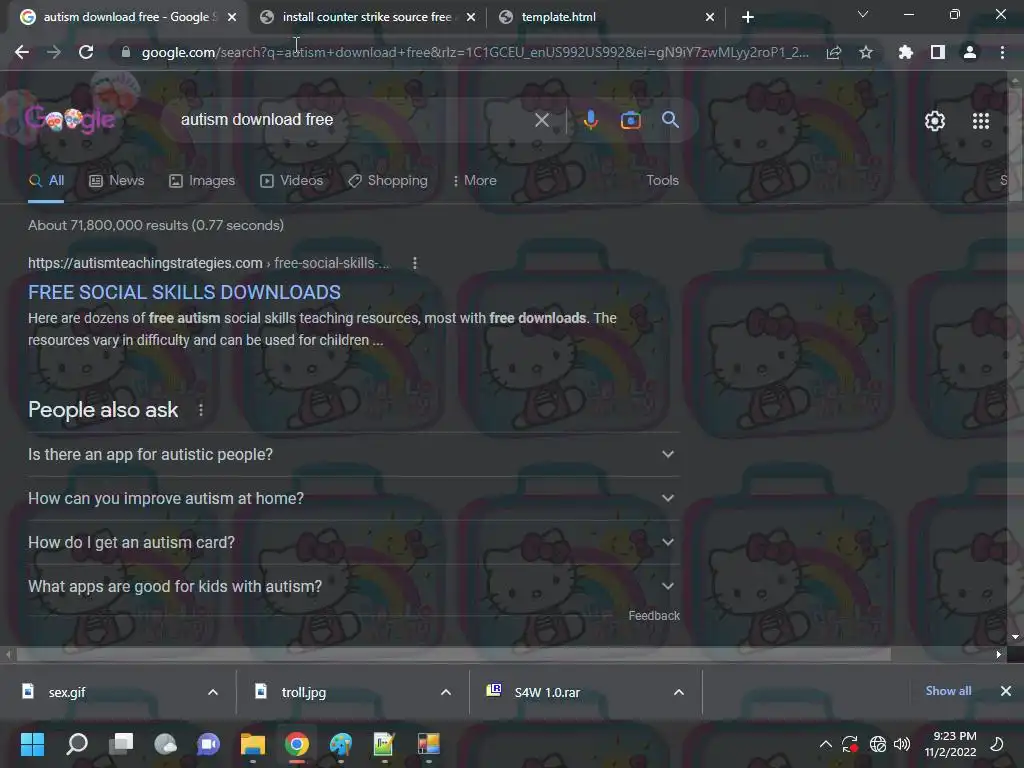Expand 'Is there an app for autistic people?'
1024x768 pixels.
point(353,455)
